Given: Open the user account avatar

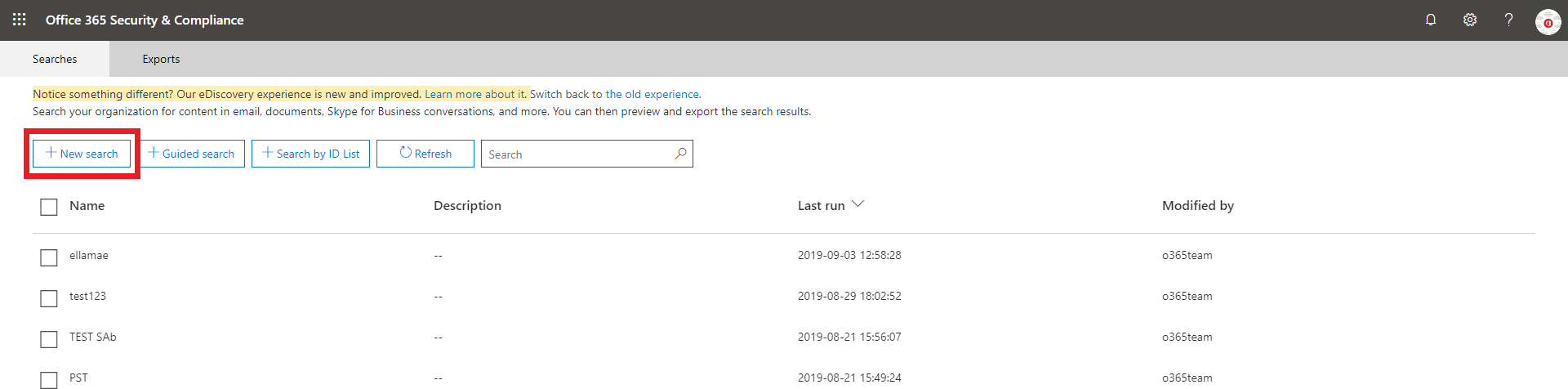Looking at the screenshot, I should (1548, 22).
